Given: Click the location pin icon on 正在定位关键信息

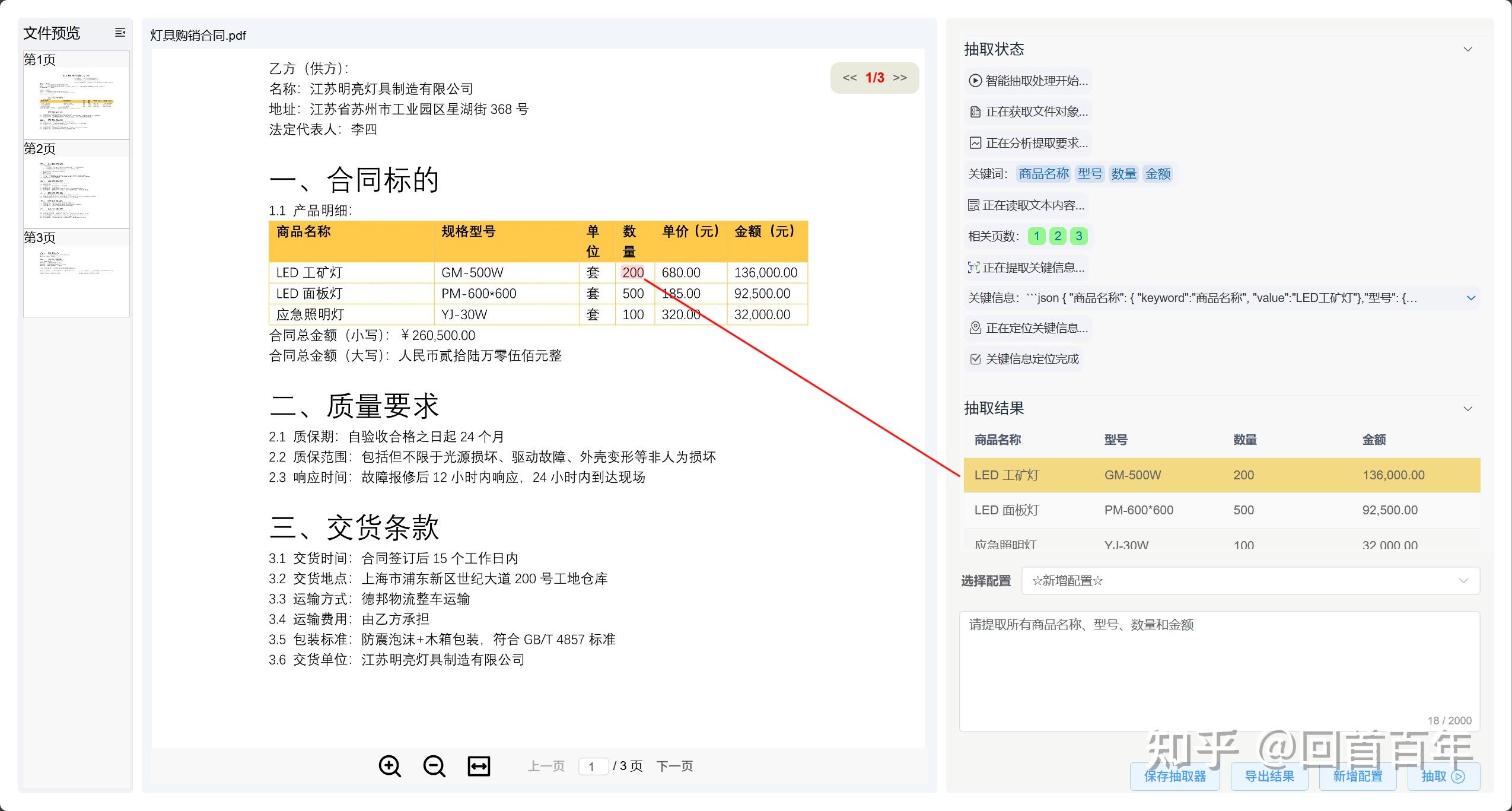Looking at the screenshot, I should (976, 328).
